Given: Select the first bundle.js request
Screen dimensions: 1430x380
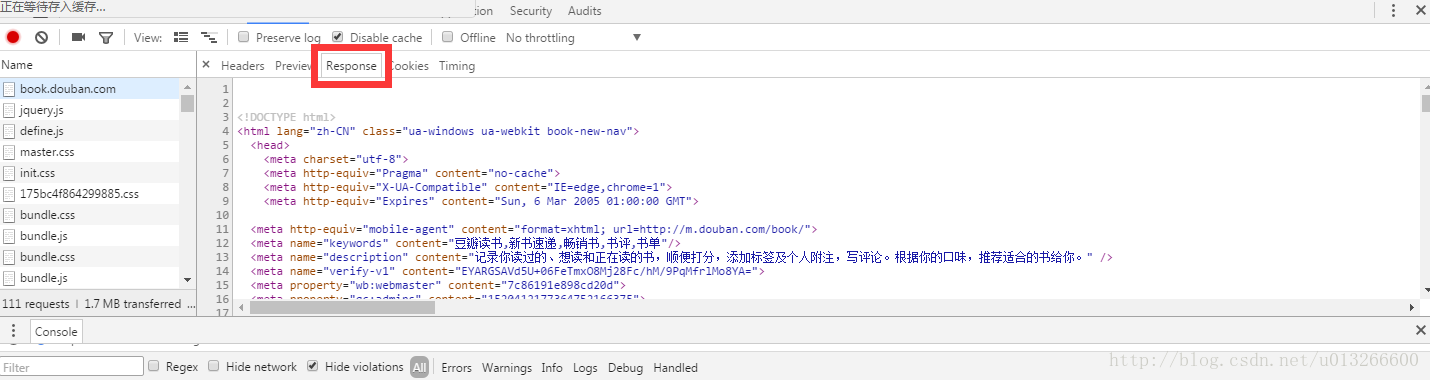Looking at the screenshot, I should tap(90, 236).
